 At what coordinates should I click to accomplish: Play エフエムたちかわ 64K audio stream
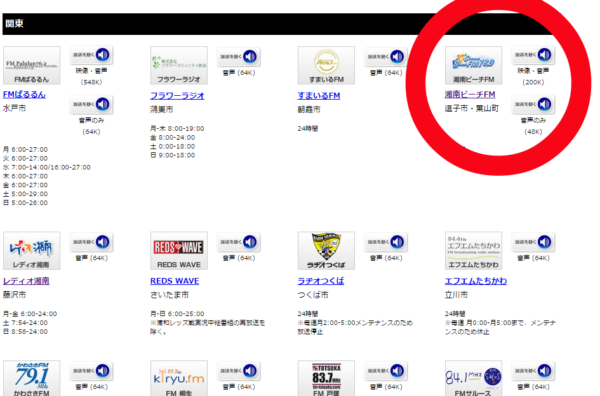(533, 242)
